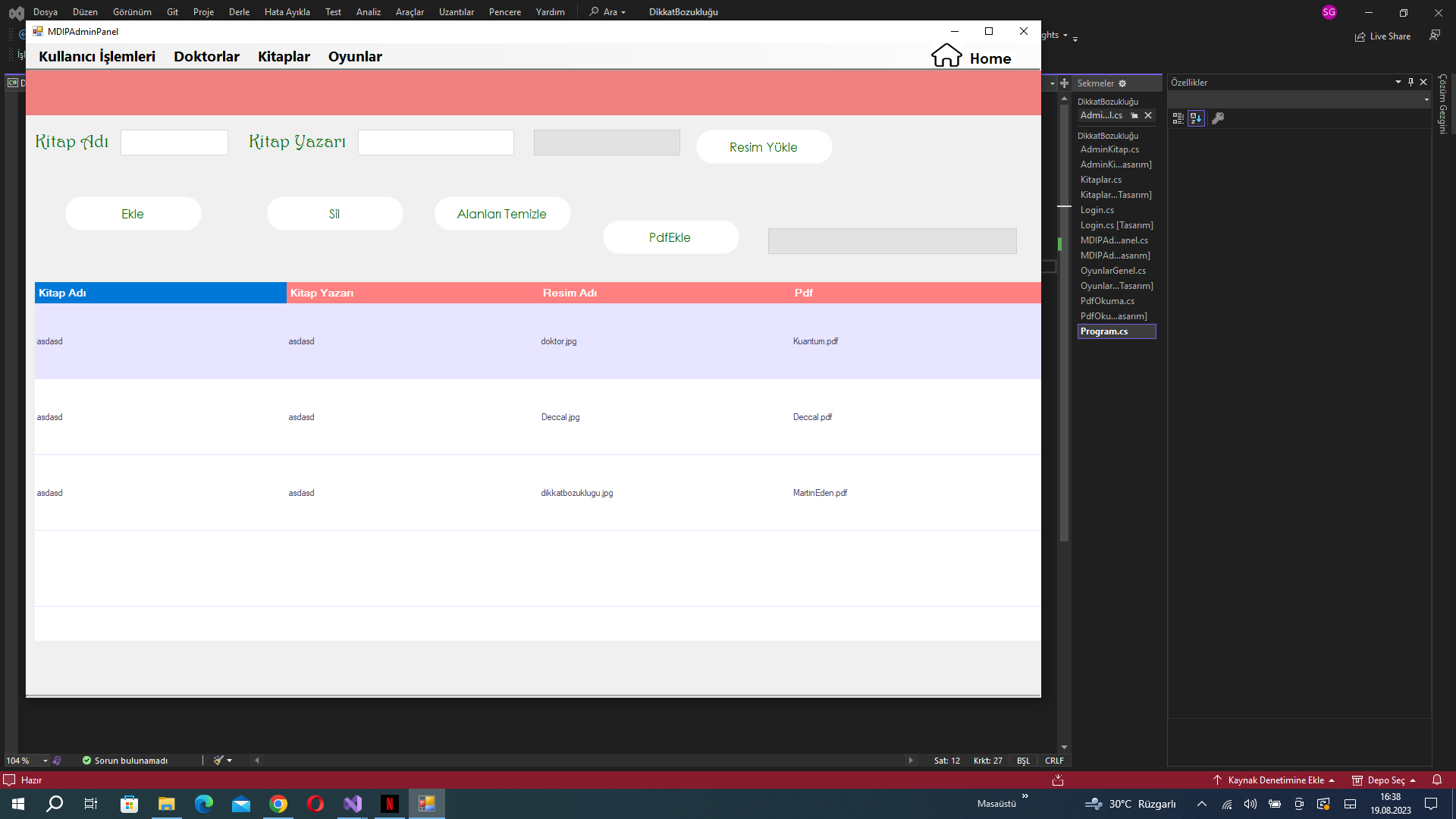Open Google Chrome from taskbar
The image size is (1456, 819).
pyautogui.click(x=278, y=804)
